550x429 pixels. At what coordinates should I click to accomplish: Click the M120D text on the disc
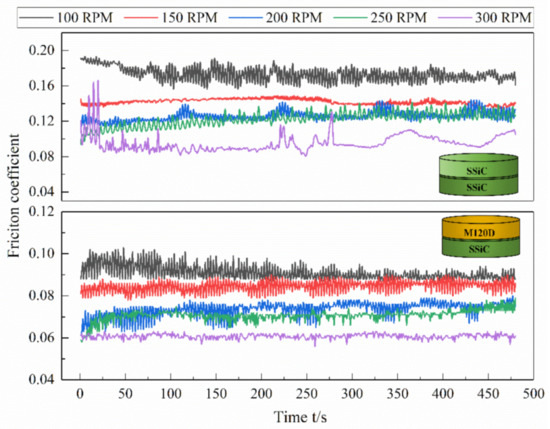click(x=479, y=233)
